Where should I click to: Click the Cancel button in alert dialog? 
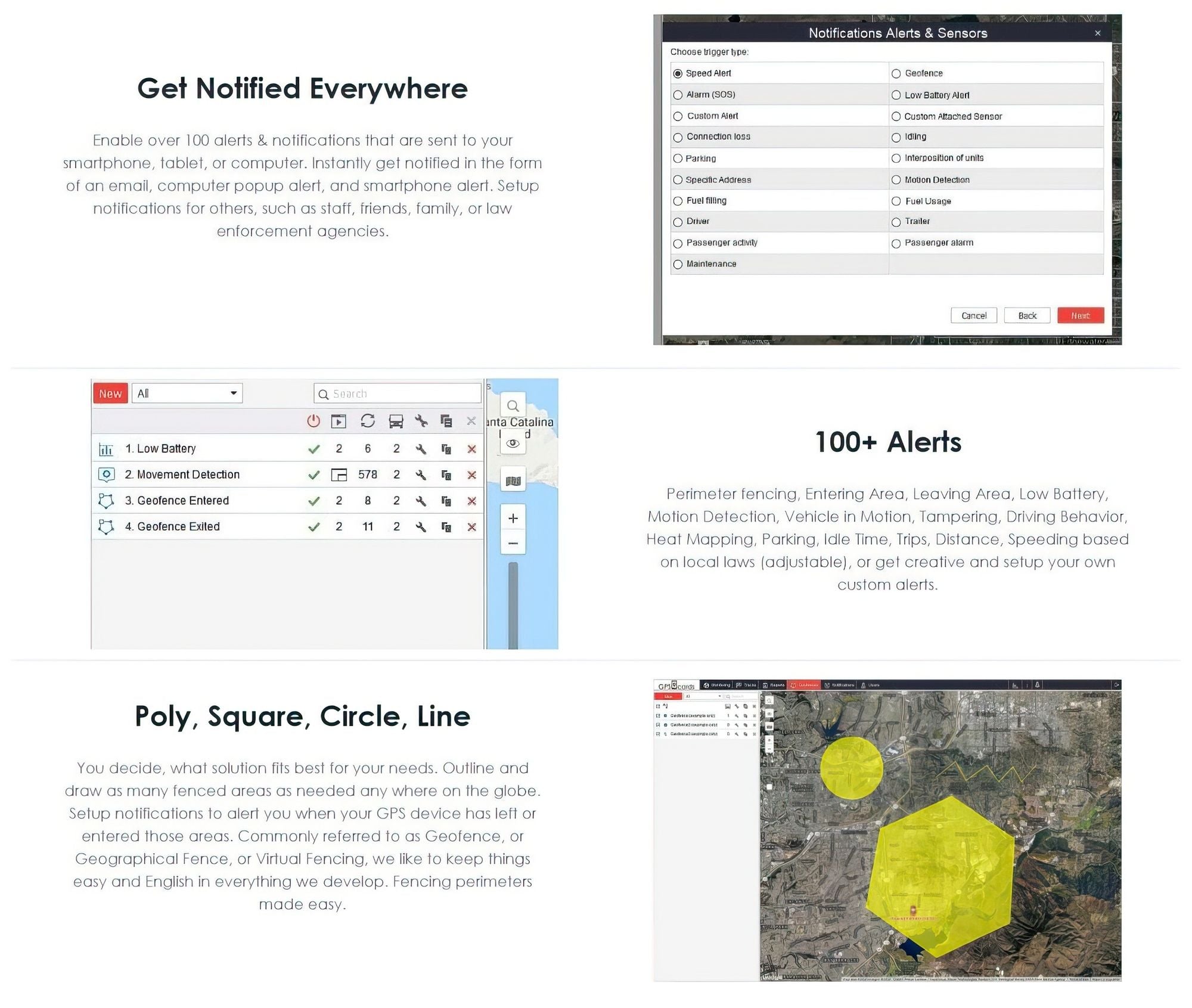pyautogui.click(x=973, y=315)
